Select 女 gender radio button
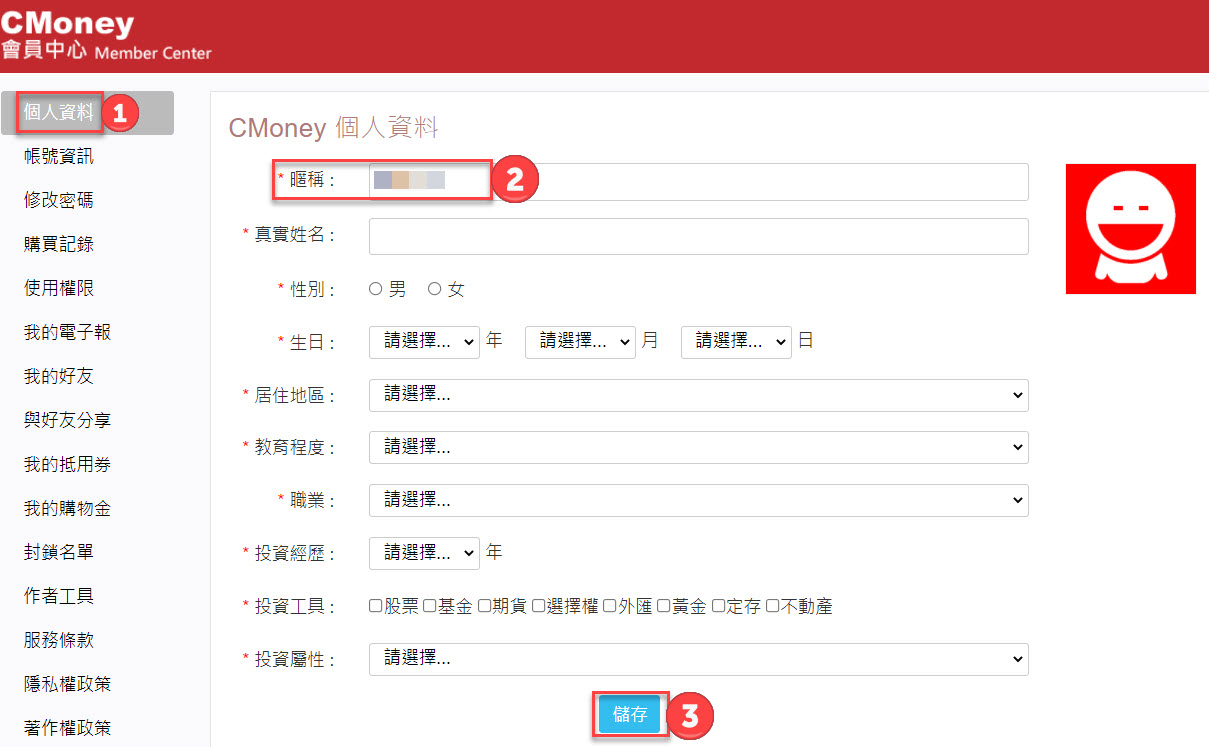The height and width of the screenshot is (747, 1209). pyautogui.click(x=435, y=289)
